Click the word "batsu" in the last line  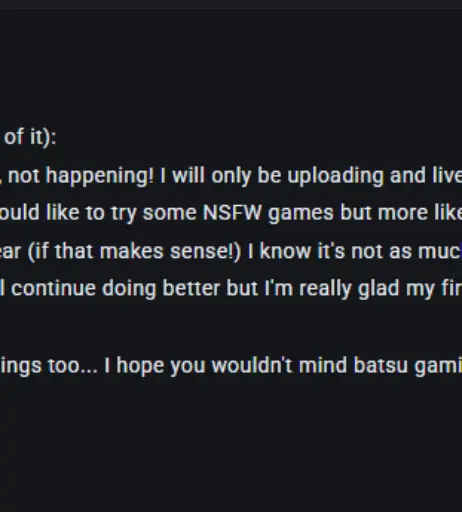click(381, 366)
